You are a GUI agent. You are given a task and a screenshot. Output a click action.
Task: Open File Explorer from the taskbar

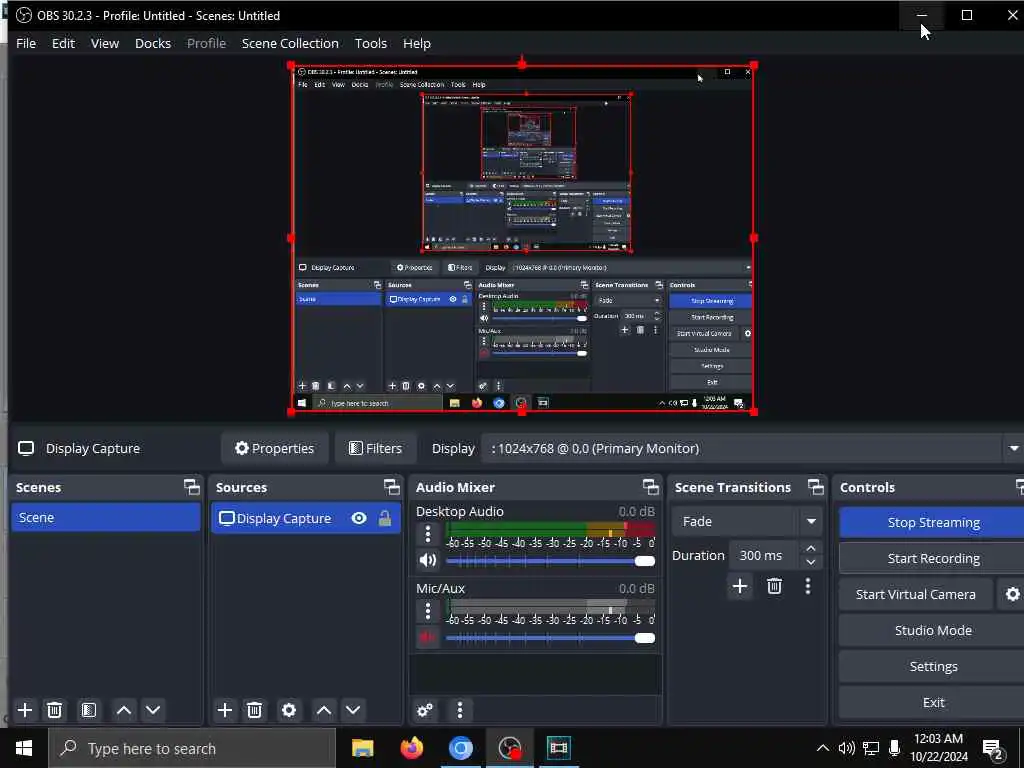(362, 748)
